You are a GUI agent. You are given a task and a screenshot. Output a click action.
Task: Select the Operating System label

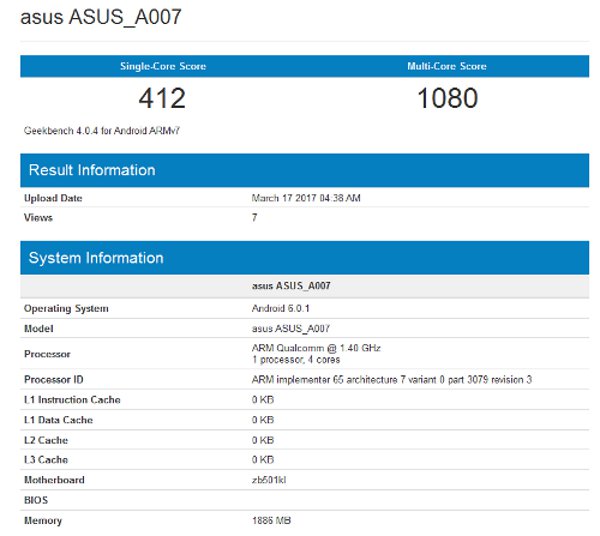coord(66,308)
